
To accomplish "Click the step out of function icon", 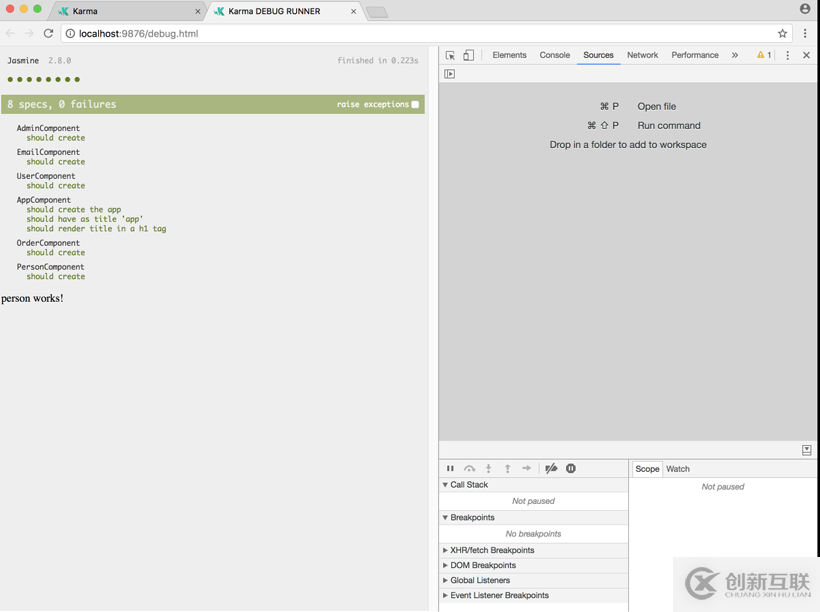I will point(507,468).
